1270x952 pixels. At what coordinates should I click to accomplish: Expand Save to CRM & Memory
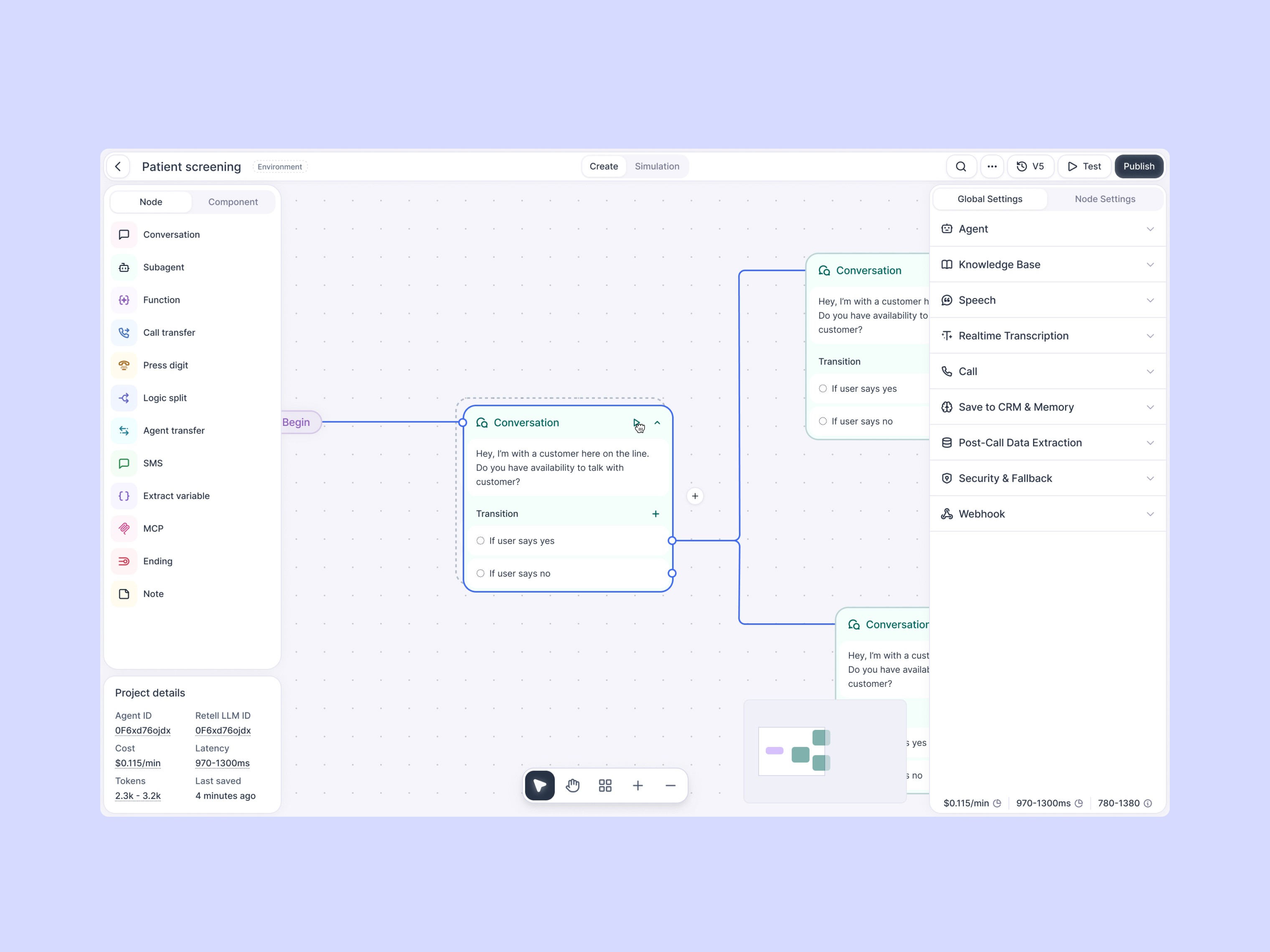pyautogui.click(x=1048, y=407)
